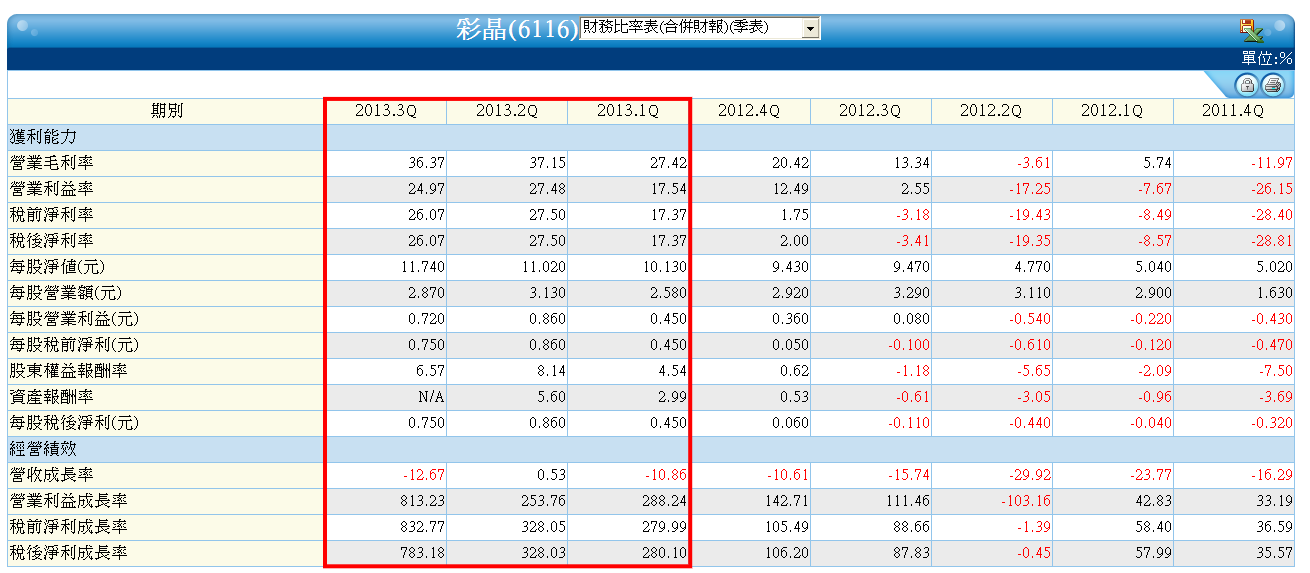Select the N/A cell in 資產報酬率 row
Image resolution: width=1310 pixels, height=573 pixels.
432,397
